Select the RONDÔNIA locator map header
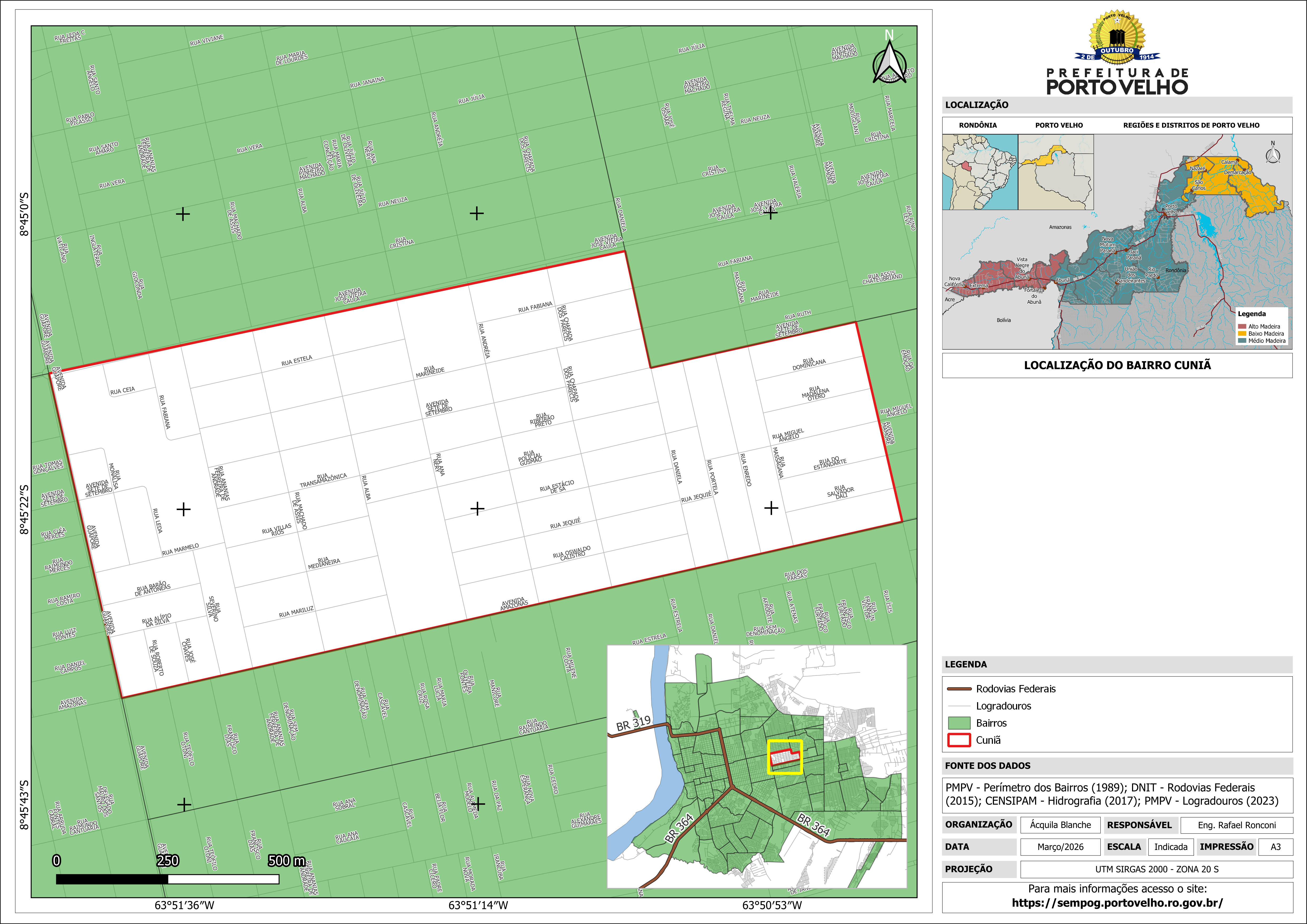 click(977, 125)
